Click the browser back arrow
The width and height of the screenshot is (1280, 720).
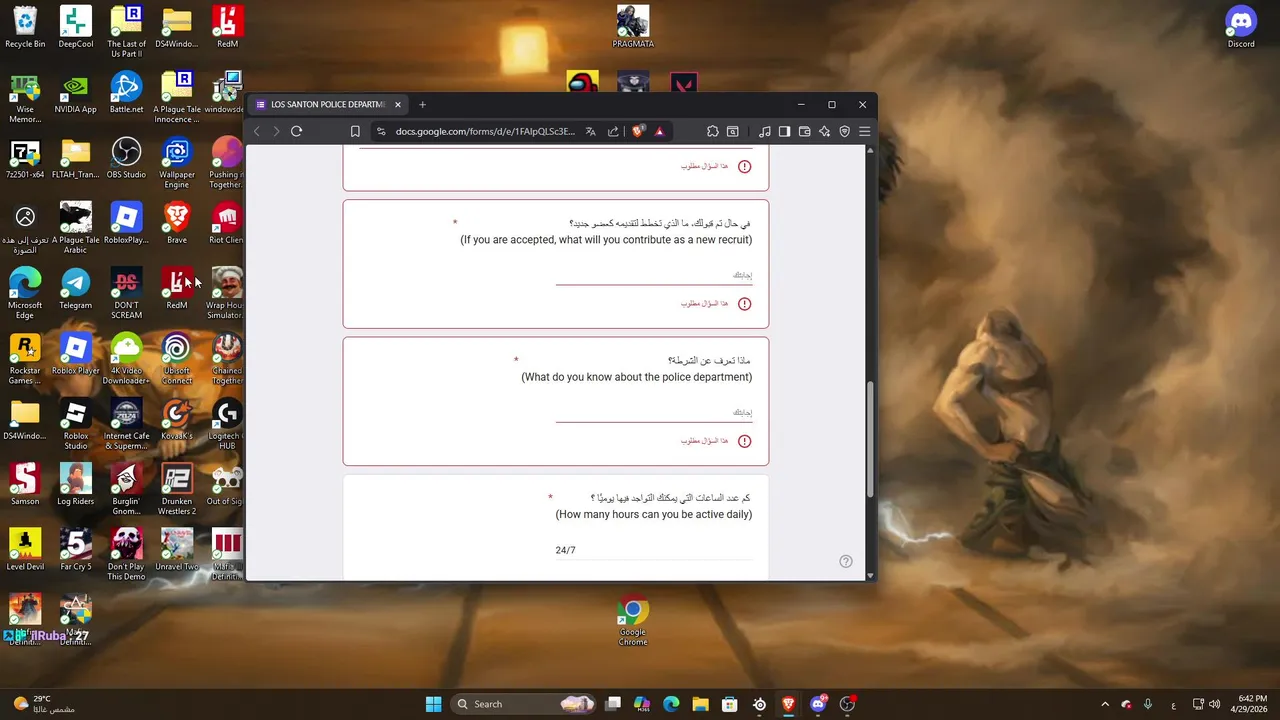257,131
